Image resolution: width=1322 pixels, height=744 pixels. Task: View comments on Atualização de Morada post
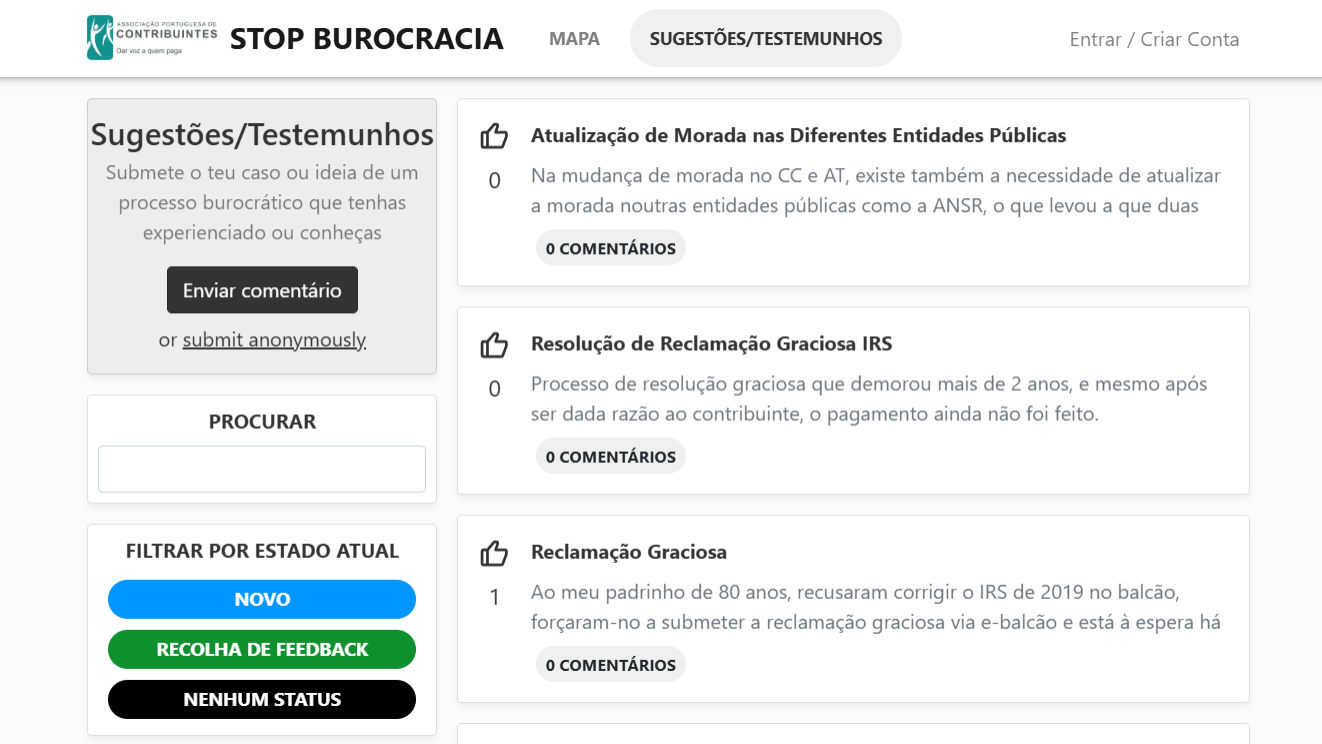click(x=611, y=248)
